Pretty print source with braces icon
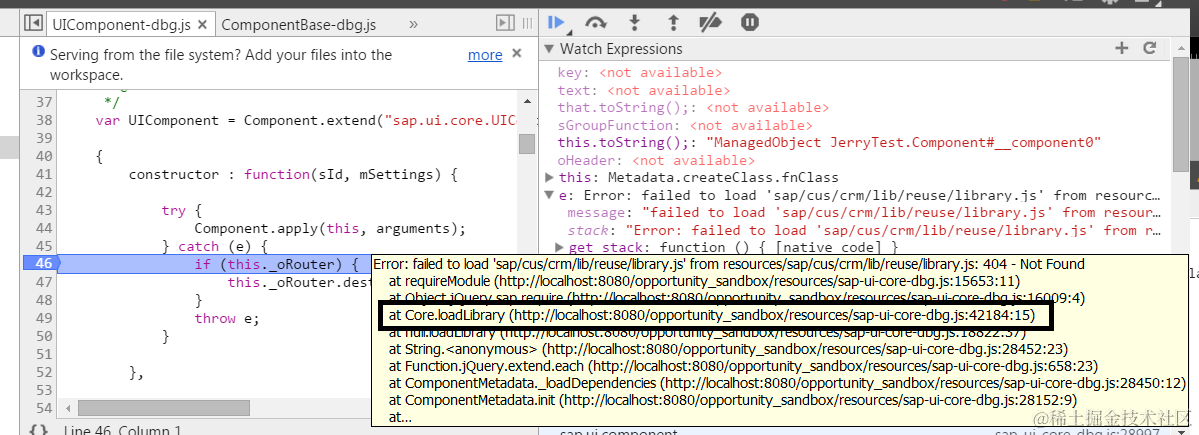 point(39,430)
